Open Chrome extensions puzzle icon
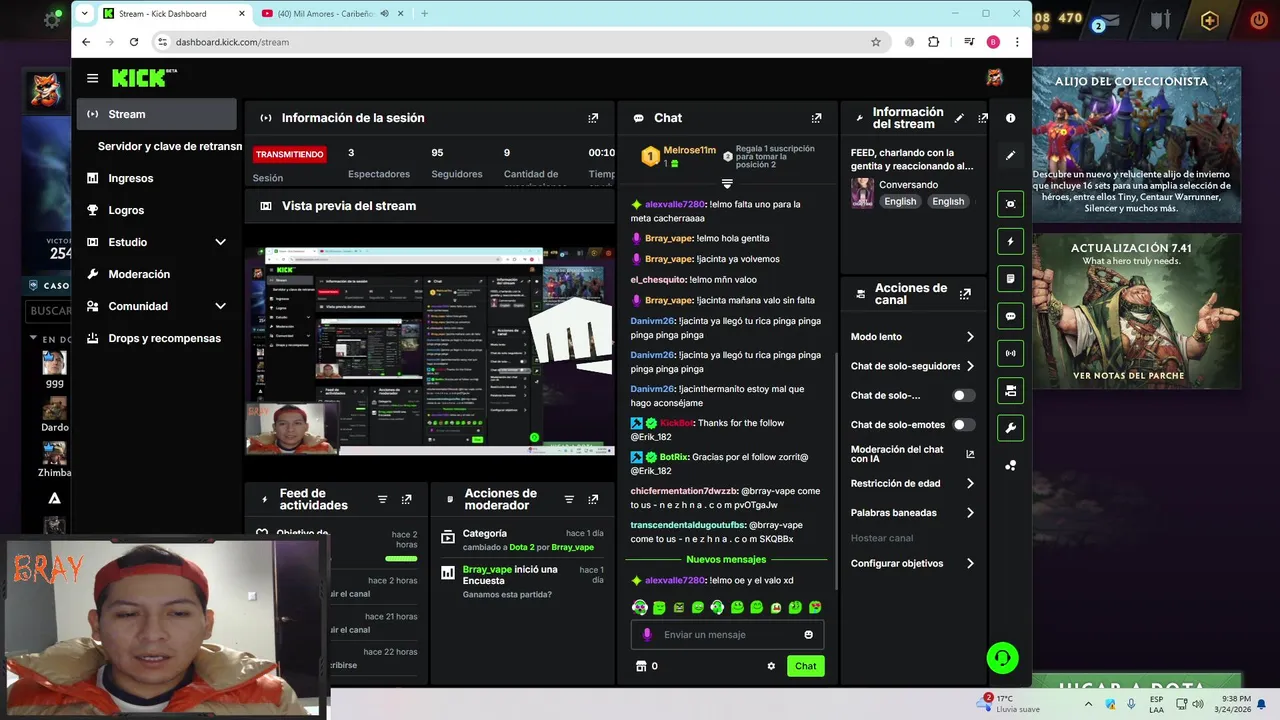 [933, 42]
